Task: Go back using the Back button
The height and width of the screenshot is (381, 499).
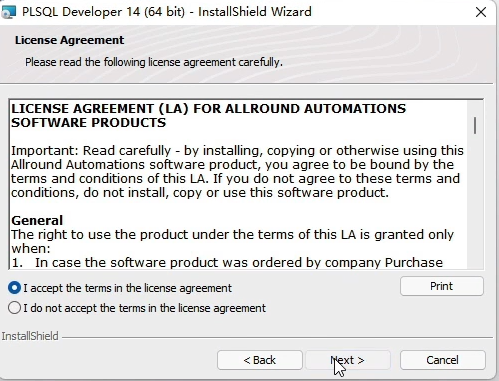Action: [x=260, y=360]
